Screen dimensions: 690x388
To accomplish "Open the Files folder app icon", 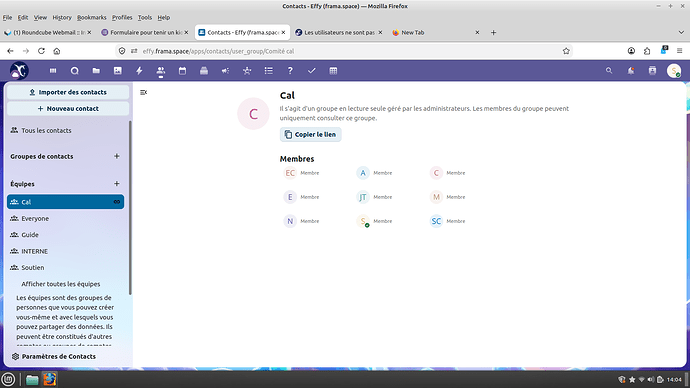I will click(x=96, y=70).
